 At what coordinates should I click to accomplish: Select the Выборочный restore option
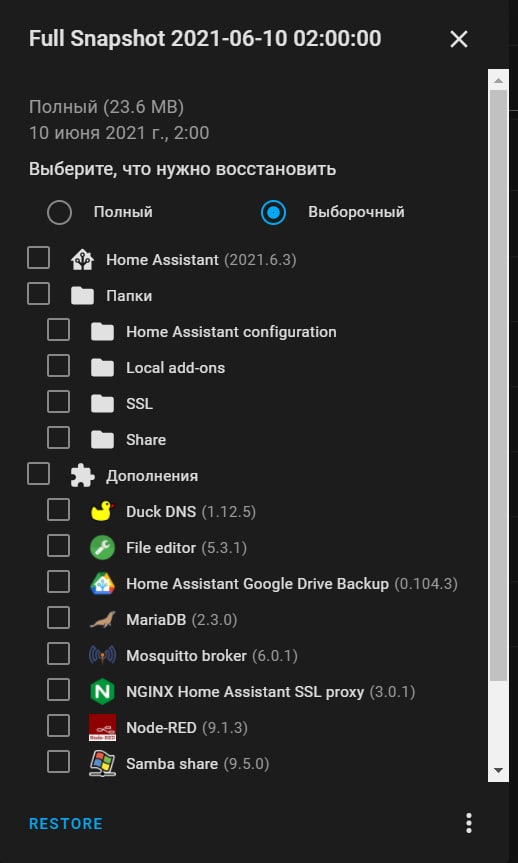[274, 212]
